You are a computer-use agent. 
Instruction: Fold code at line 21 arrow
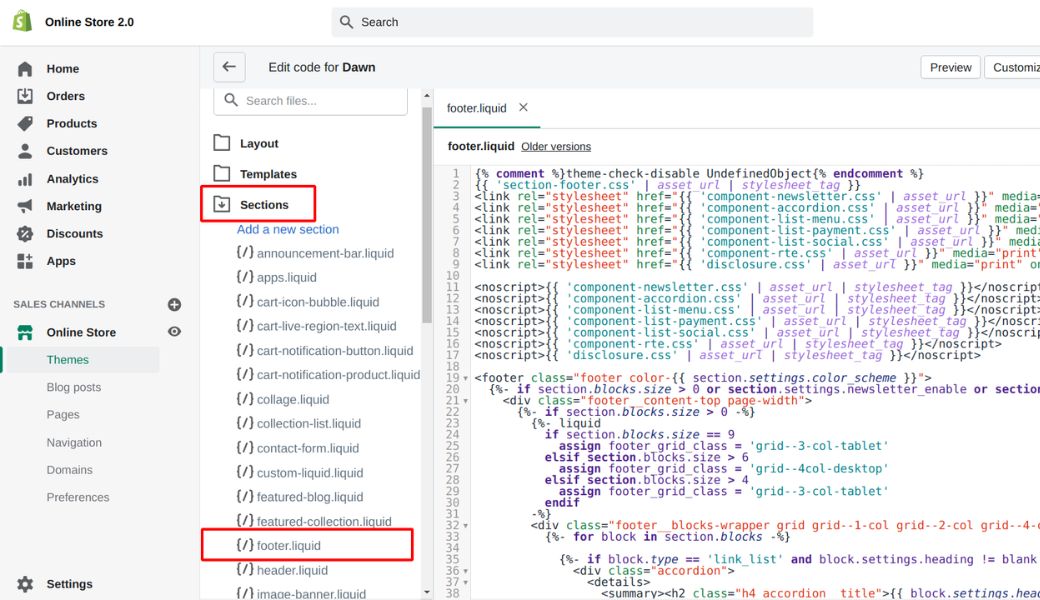point(466,401)
